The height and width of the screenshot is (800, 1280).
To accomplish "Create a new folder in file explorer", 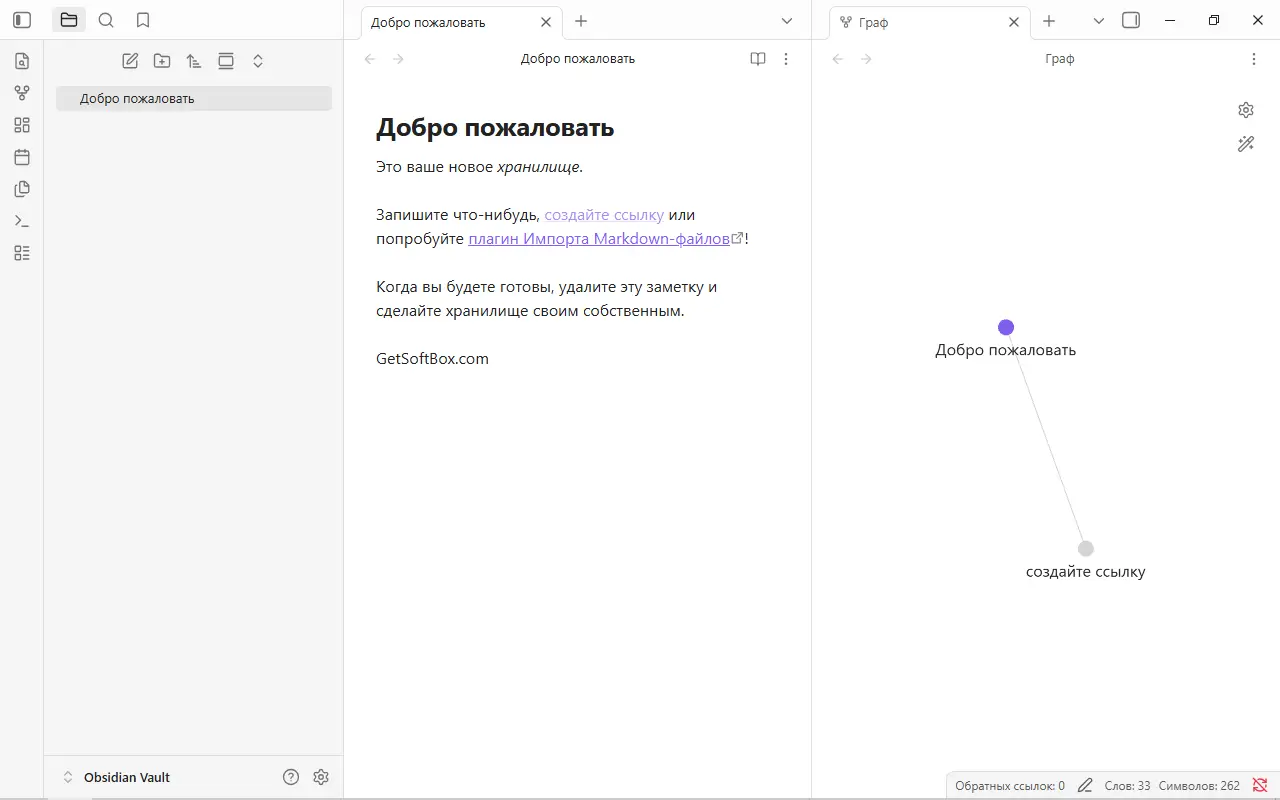I will point(162,61).
